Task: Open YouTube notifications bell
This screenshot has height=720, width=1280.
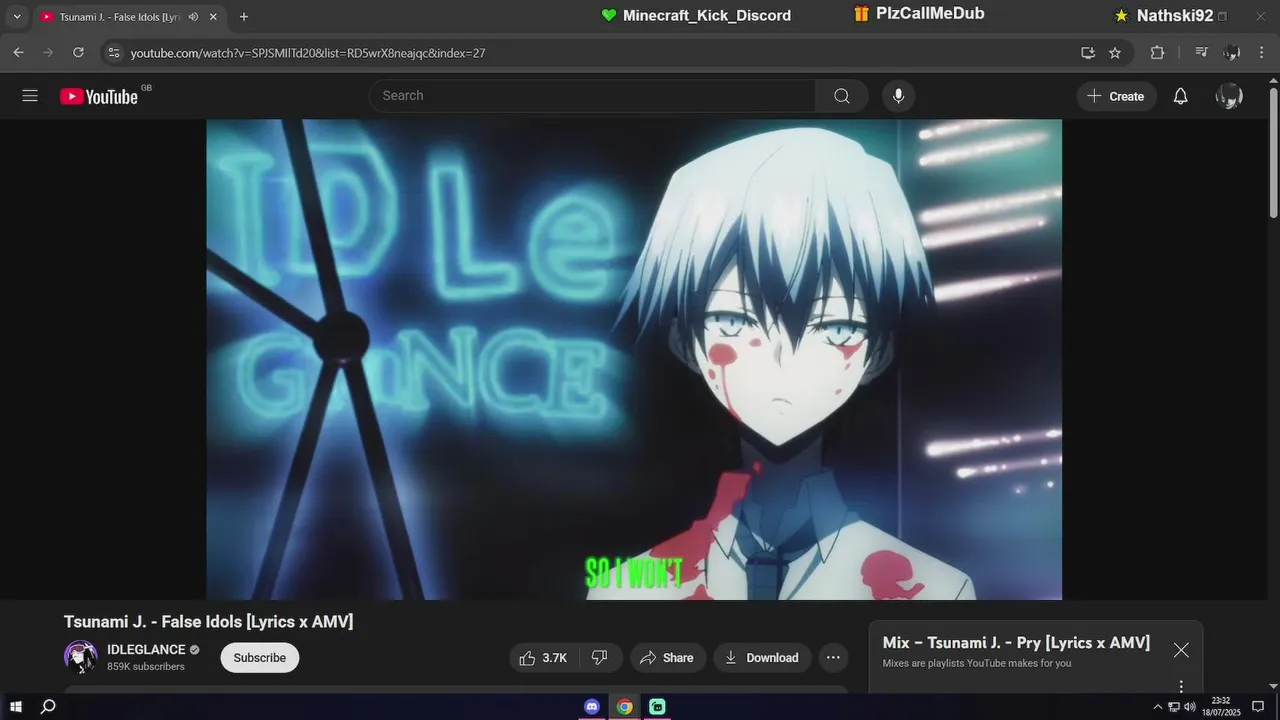Action: 1181,96
